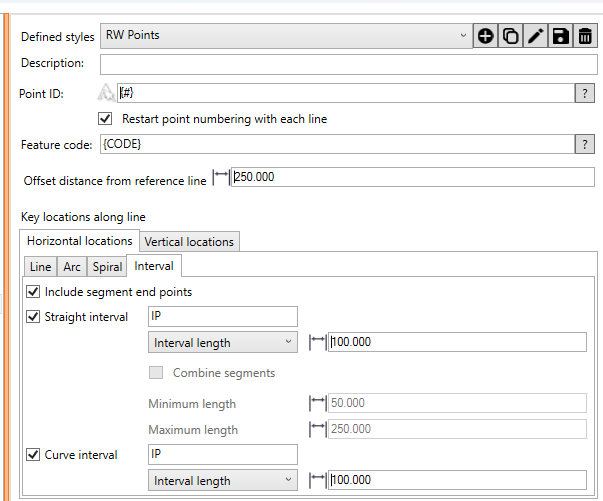Click the add new style plus icon

click(487, 36)
